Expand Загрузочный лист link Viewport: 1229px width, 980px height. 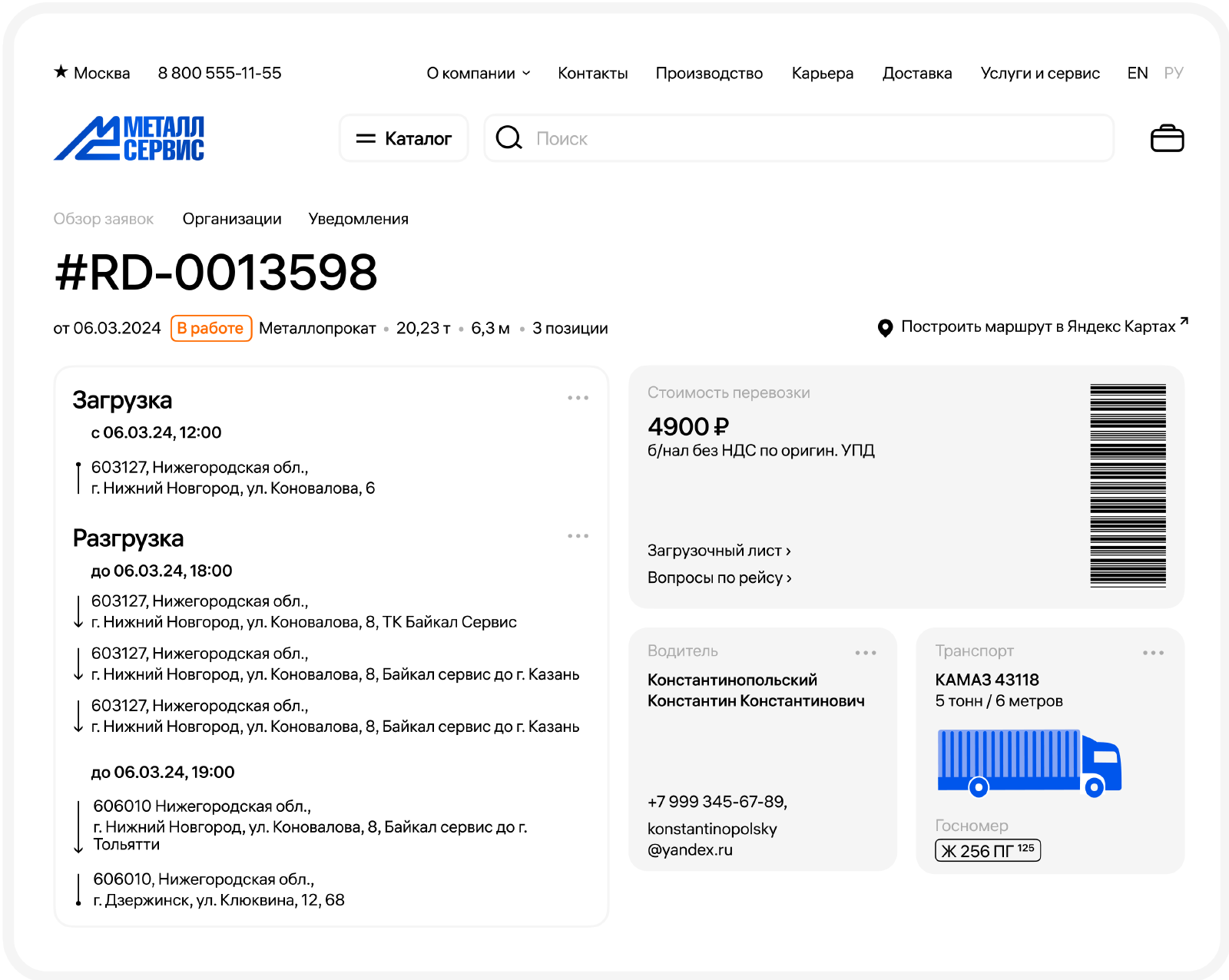pos(718,551)
